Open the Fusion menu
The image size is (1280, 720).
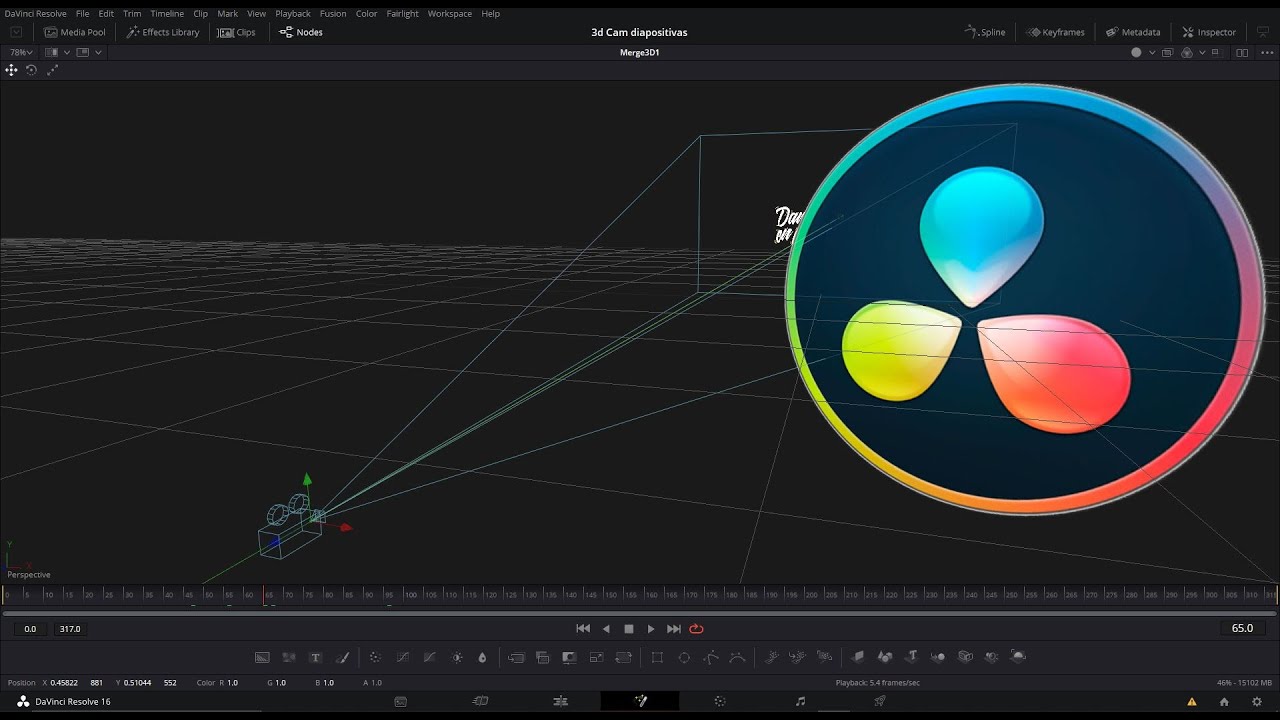click(x=333, y=14)
